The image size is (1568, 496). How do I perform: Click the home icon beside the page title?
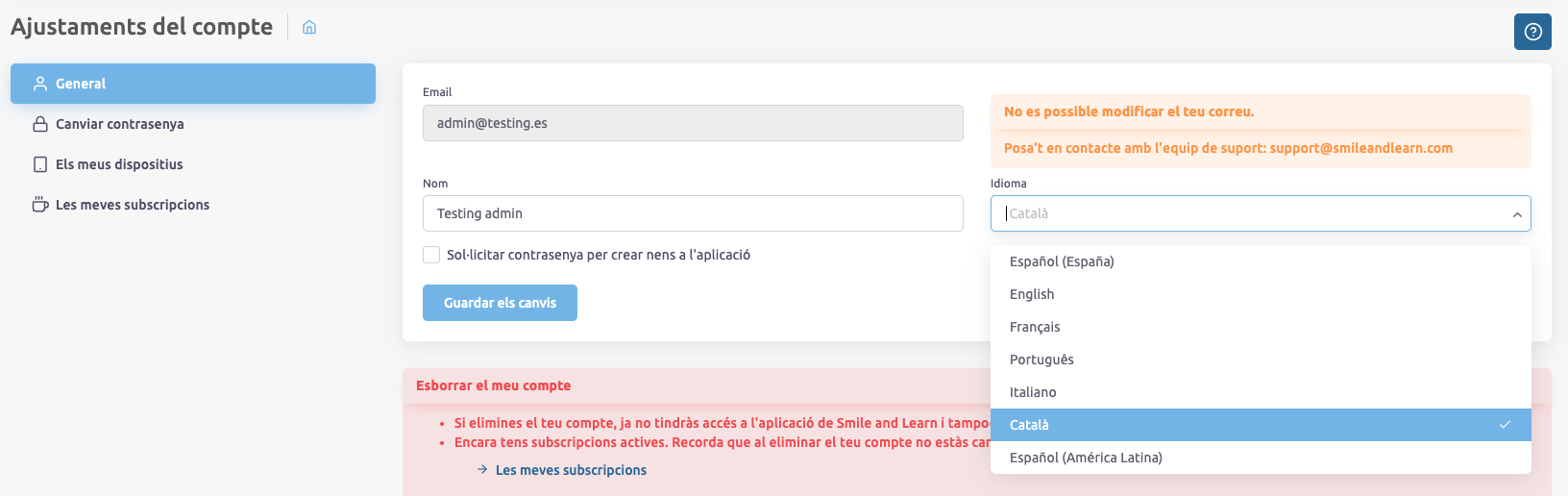tap(309, 28)
